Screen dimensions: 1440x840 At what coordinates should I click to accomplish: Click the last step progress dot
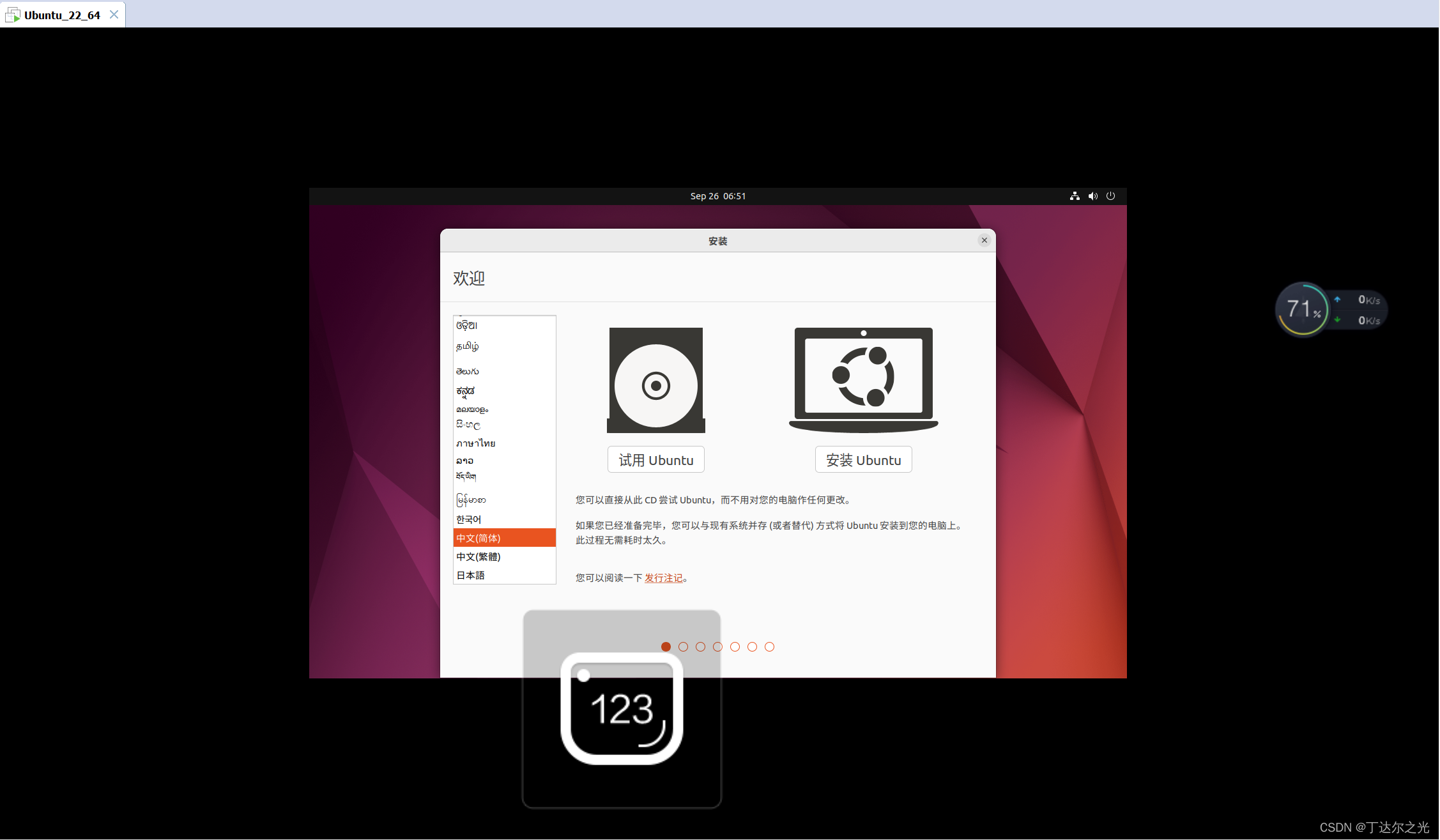[x=769, y=646]
